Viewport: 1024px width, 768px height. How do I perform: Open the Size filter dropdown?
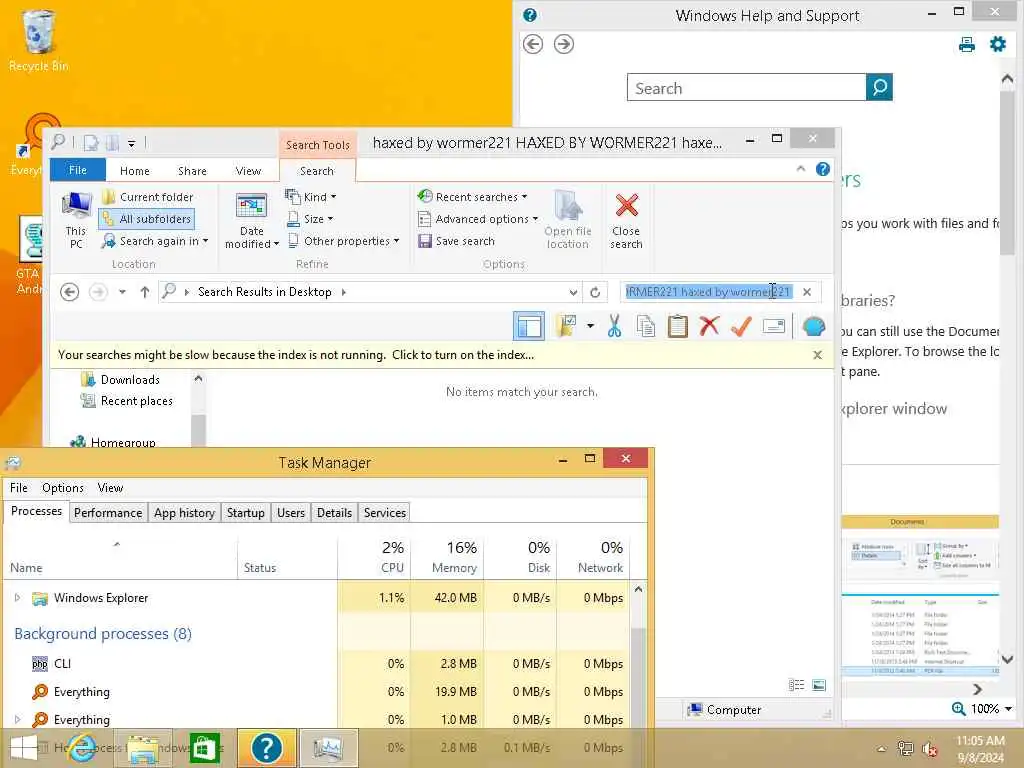[x=310, y=219]
